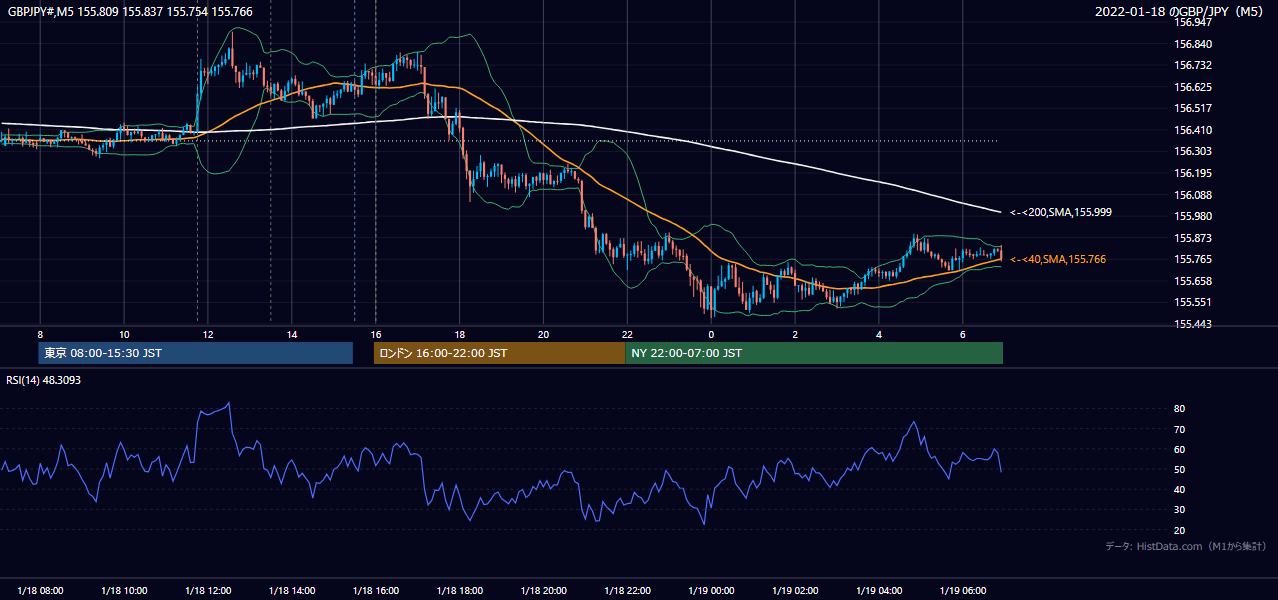Image resolution: width=1278 pixels, height=600 pixels.
Task: Click the 200,SMA,155.999 moving average label
Action: [x=1060, y=212]
